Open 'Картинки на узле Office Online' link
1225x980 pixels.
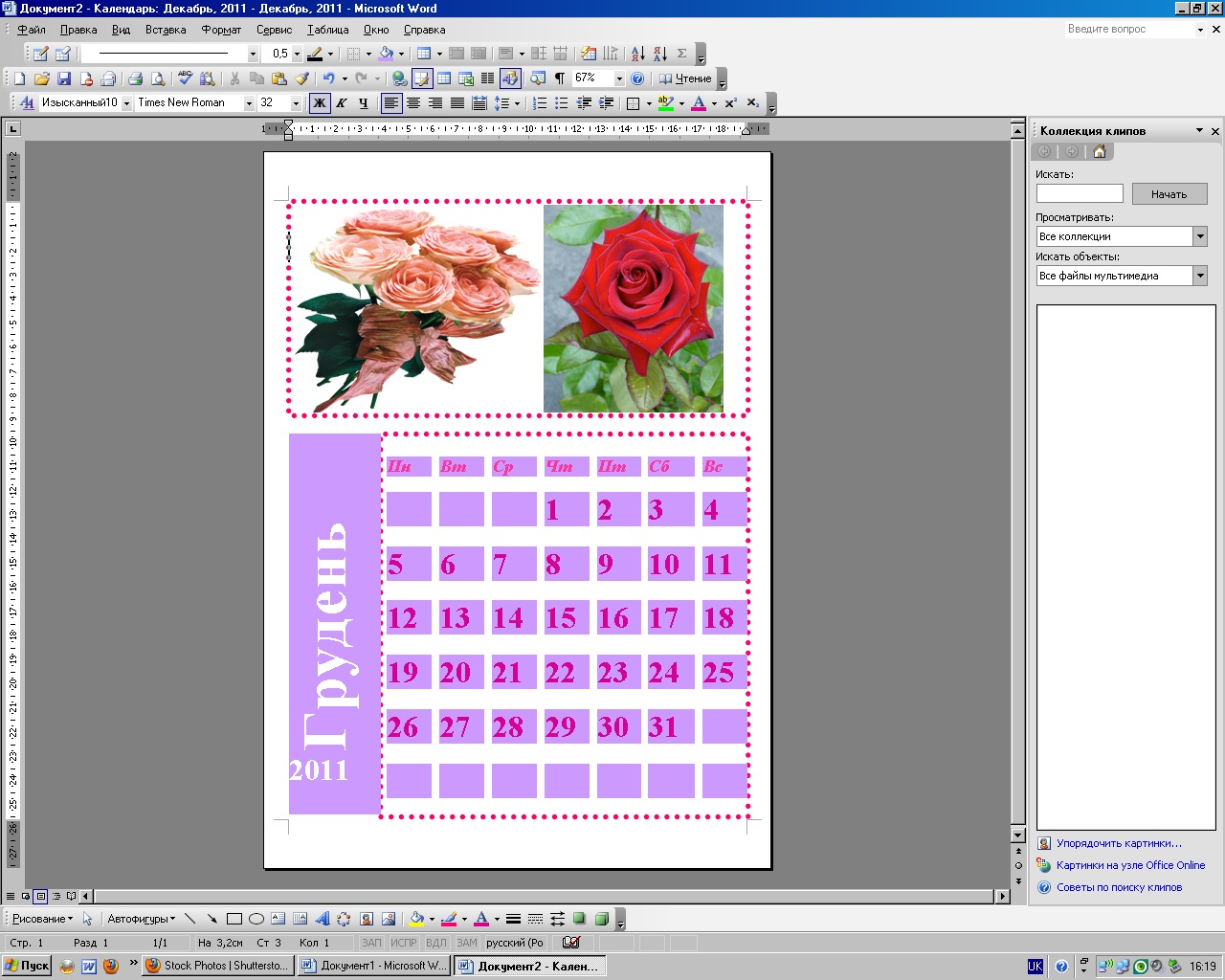pyautogui.click(x=1130, y=865)
